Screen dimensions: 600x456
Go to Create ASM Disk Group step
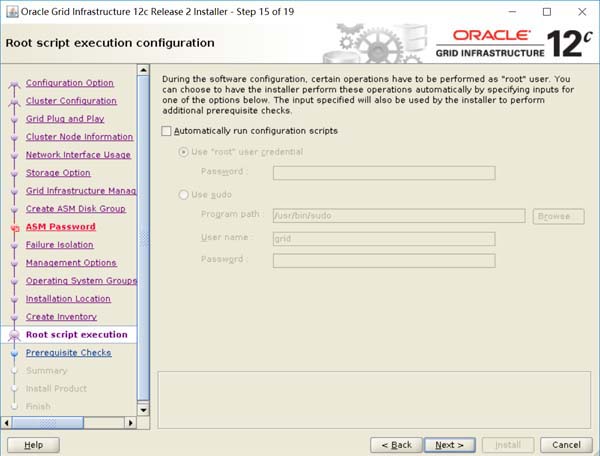(x=76, y=209)
